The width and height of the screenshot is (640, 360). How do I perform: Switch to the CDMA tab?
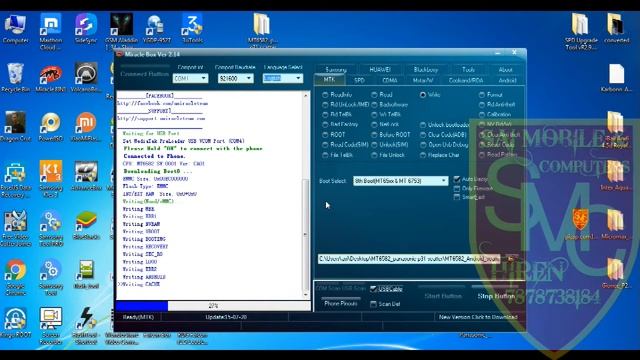pos(390,80)
